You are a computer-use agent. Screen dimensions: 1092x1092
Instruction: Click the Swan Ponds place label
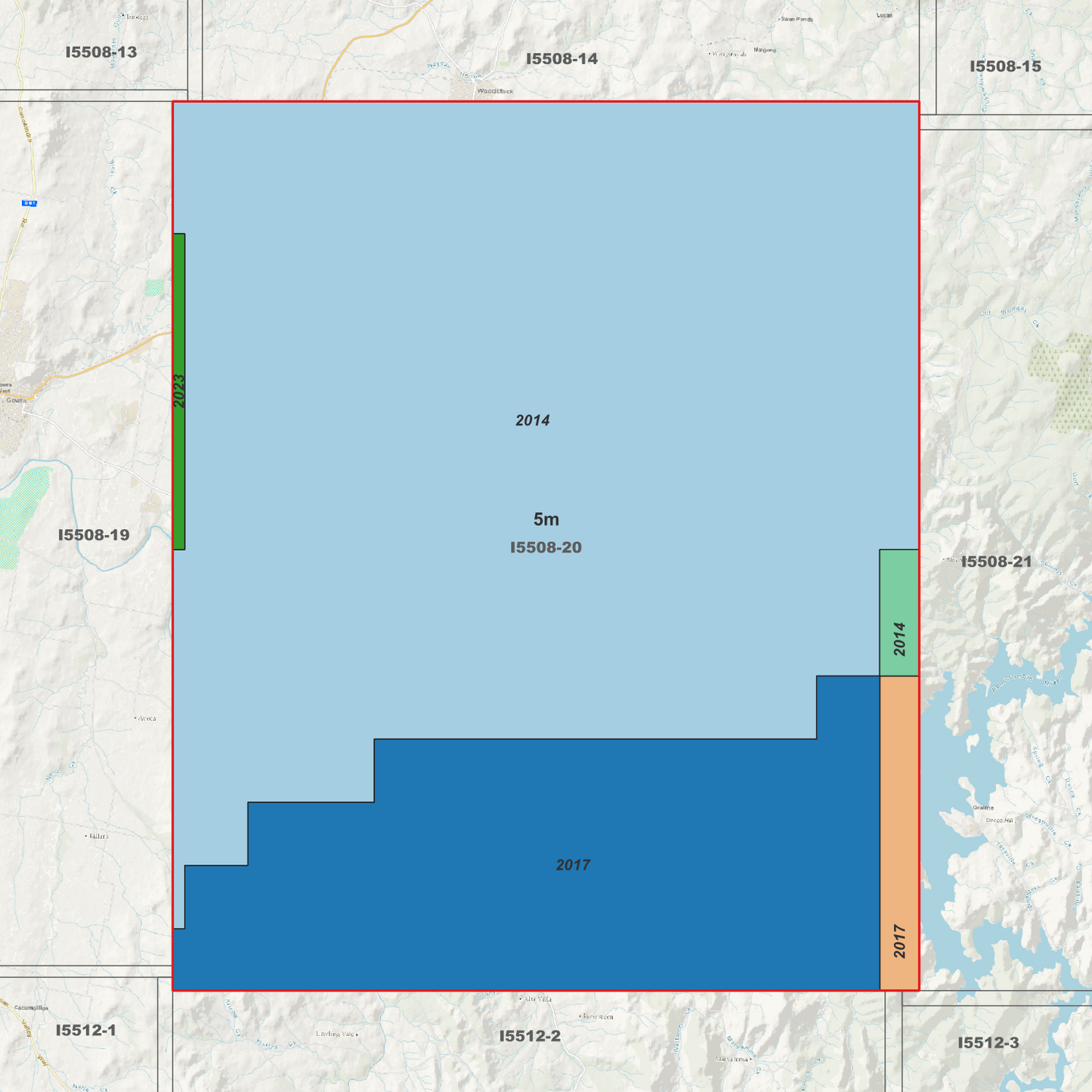tap(797, 19)
